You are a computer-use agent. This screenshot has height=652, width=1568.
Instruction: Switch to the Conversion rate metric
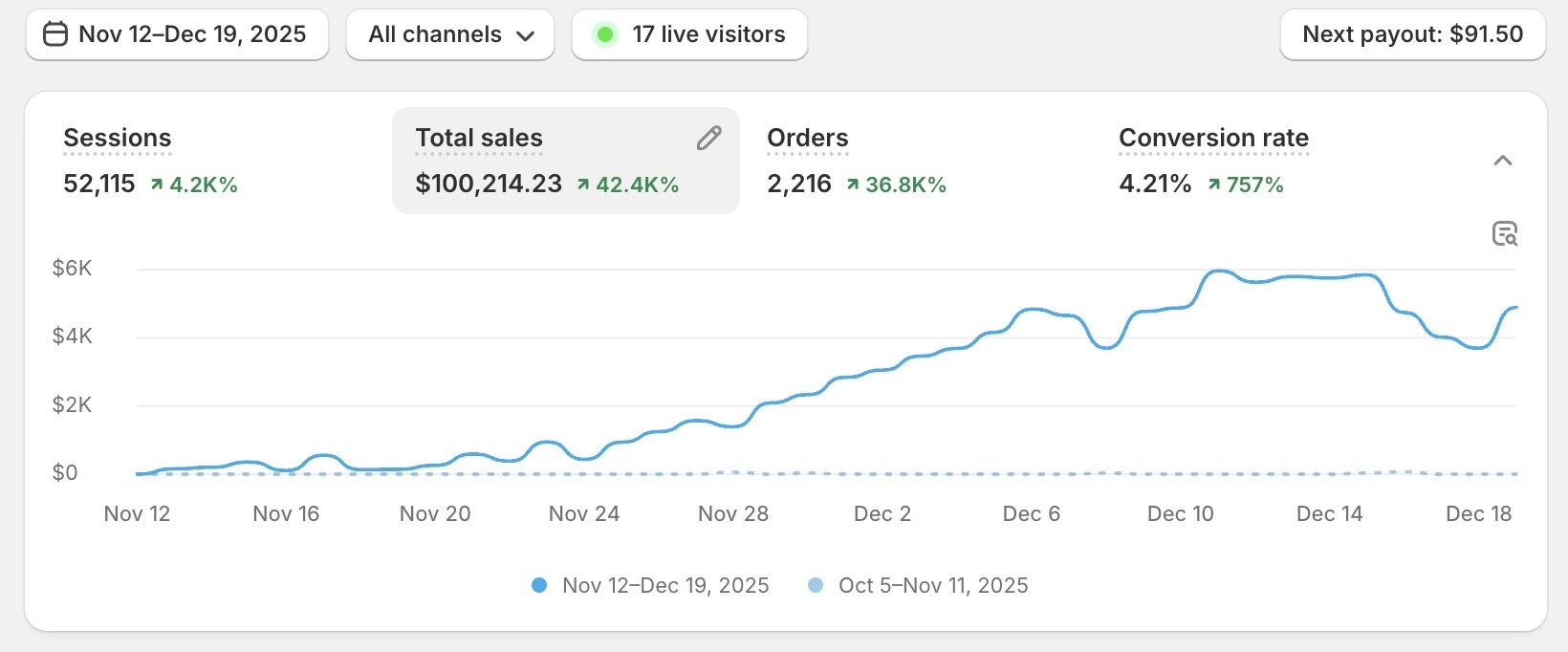(x=1213, y=139)
